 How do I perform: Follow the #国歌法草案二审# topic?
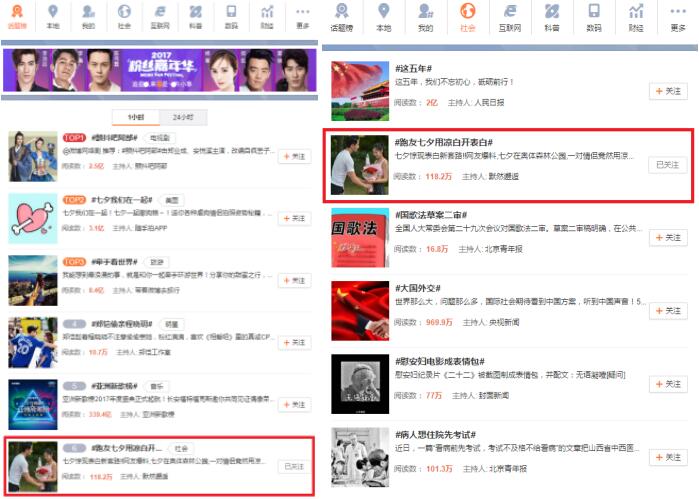[x=668, y=237]
